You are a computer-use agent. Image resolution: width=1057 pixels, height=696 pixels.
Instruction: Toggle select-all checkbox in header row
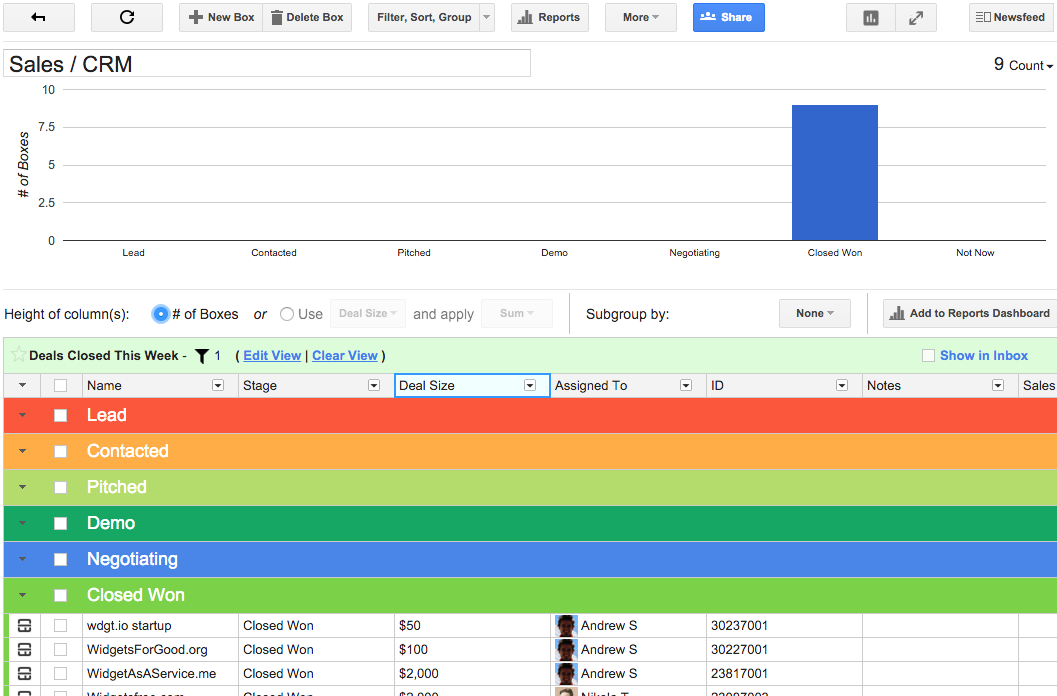(x=61, y=385)
